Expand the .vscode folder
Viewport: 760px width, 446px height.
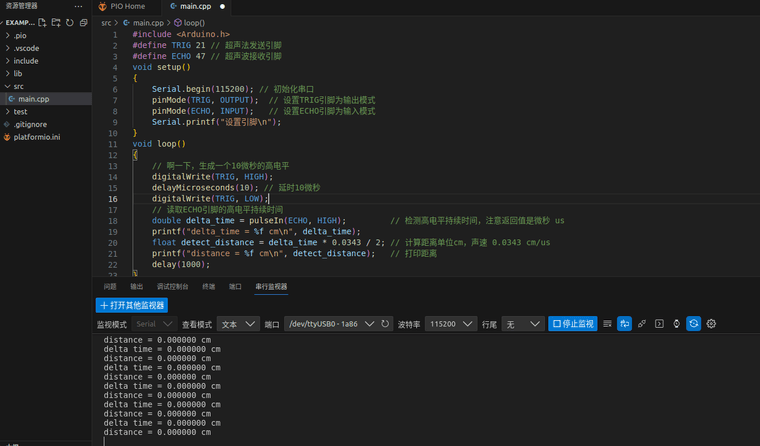[7, 48]
